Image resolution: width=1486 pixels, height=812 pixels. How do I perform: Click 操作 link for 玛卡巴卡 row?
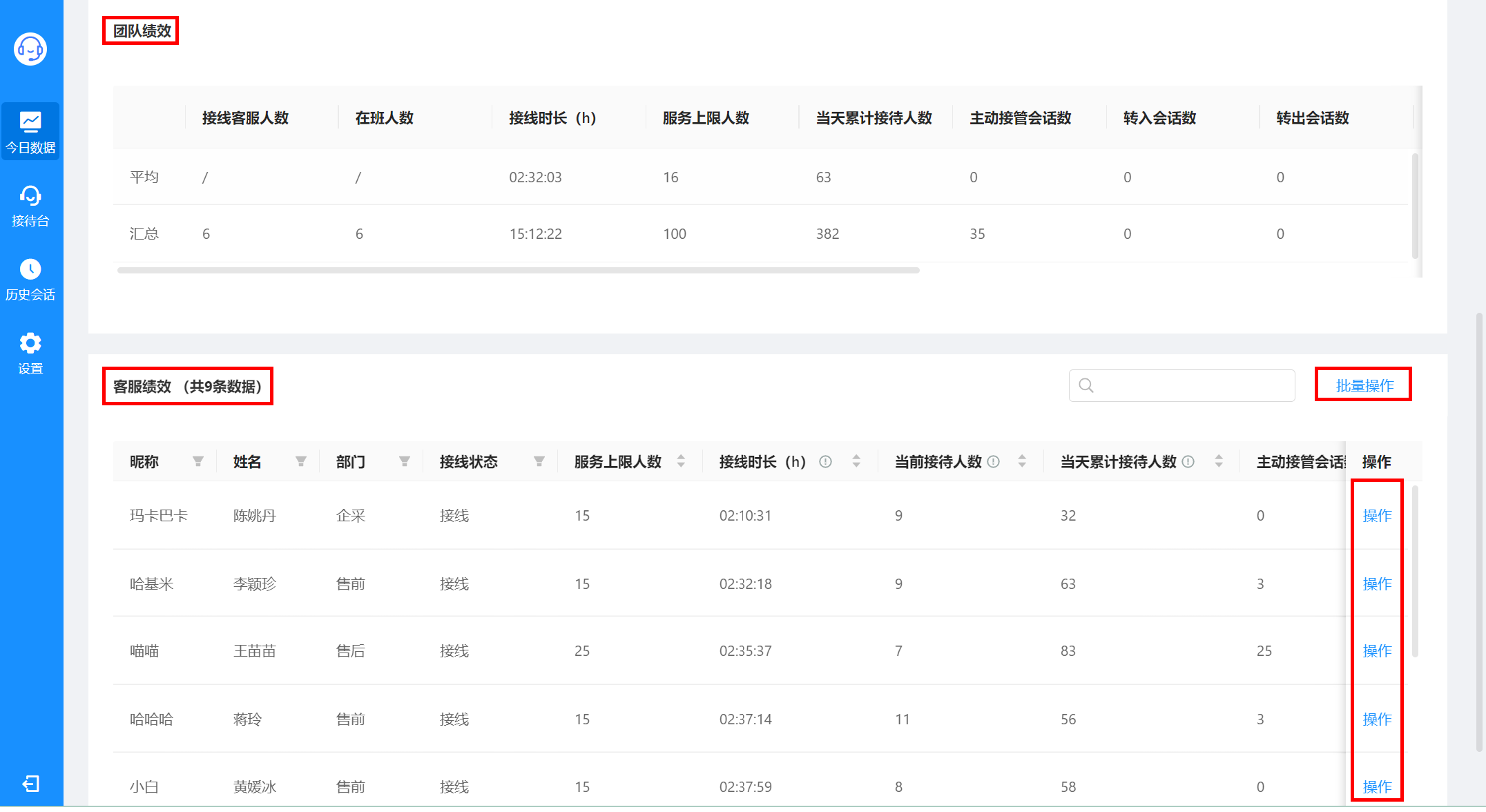(x=1377, y=515)
